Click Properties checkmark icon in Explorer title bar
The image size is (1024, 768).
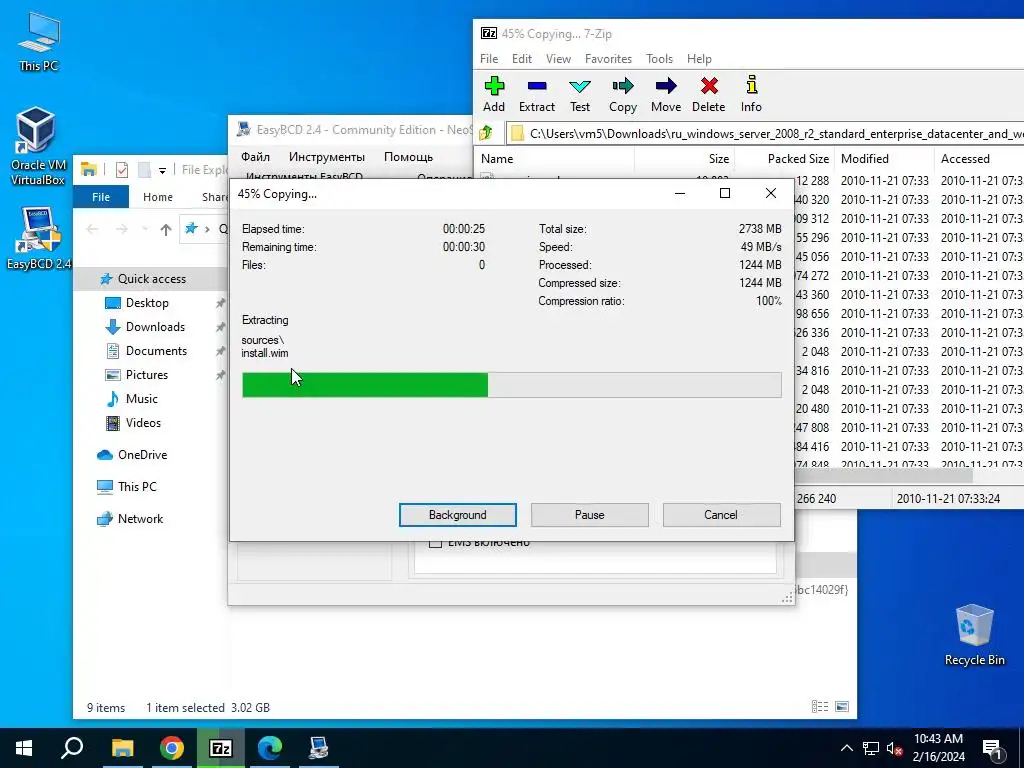pos(122,170)
